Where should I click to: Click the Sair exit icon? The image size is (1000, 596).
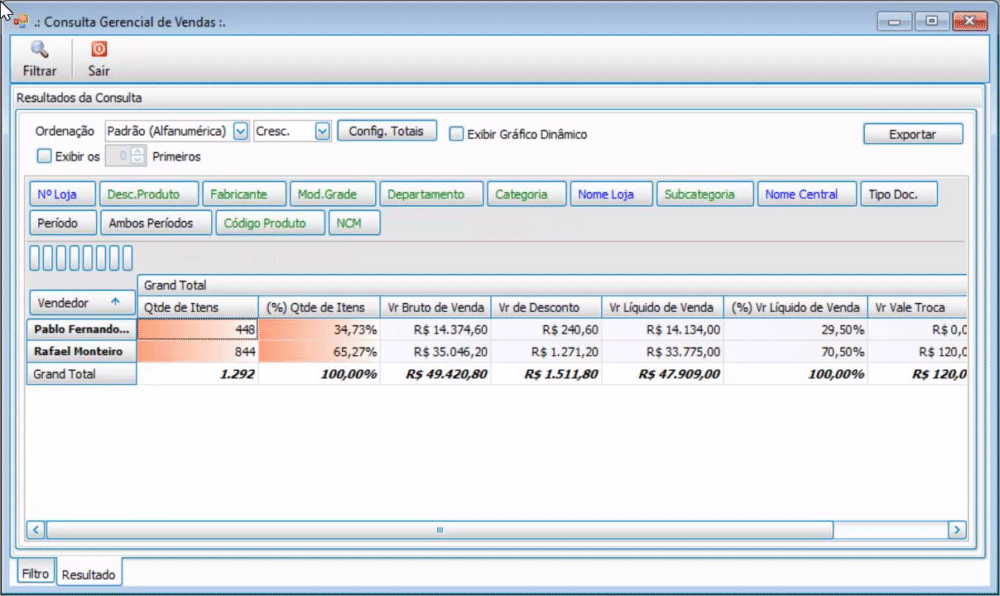[99, 49]
